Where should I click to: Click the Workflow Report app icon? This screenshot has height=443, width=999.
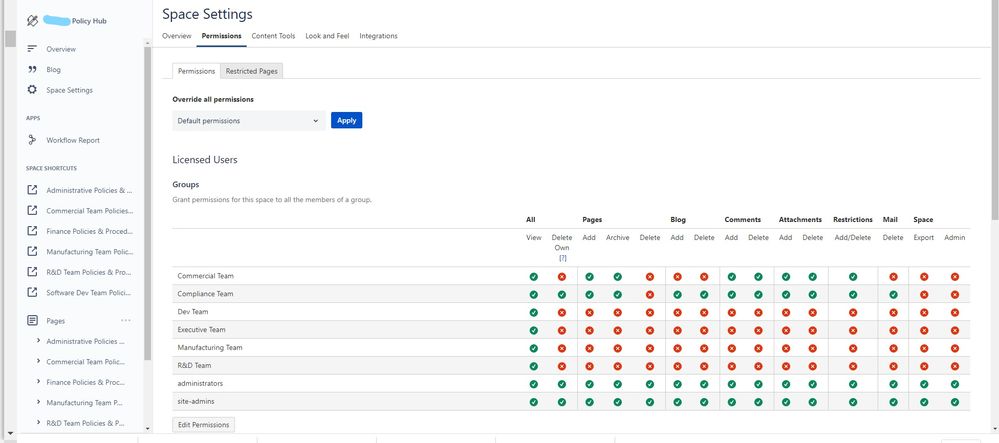[x=32, y=140]
